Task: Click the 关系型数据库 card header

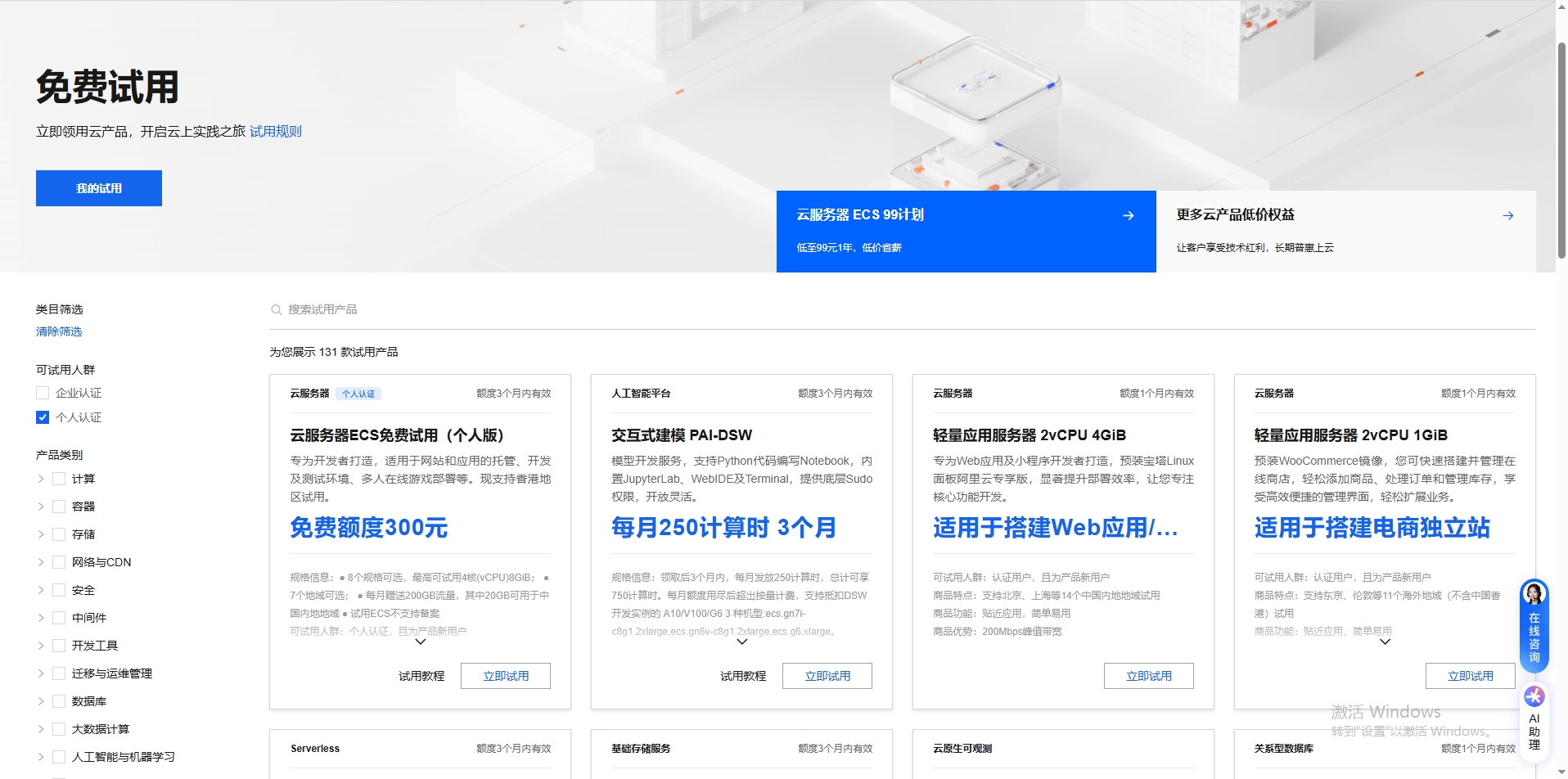Action: [x=1284, y=749]
